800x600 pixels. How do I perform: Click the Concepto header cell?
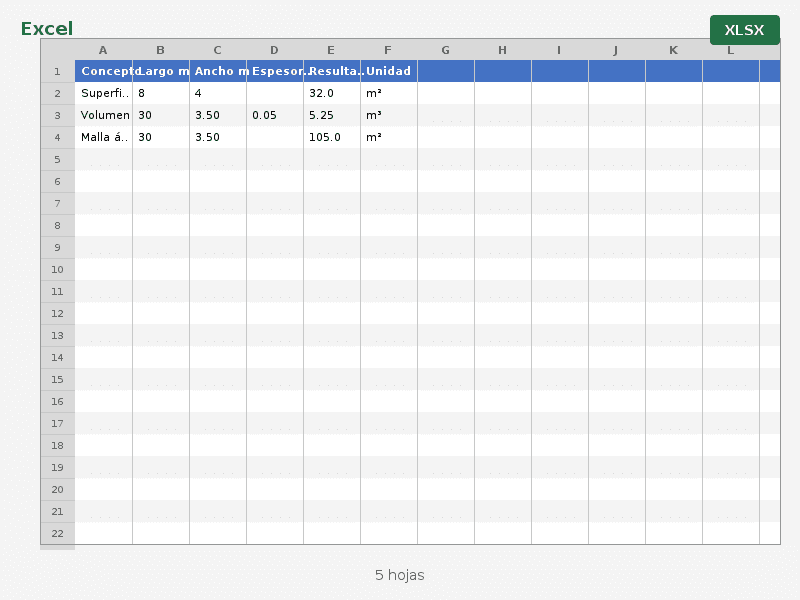click(x=104, y=71)
